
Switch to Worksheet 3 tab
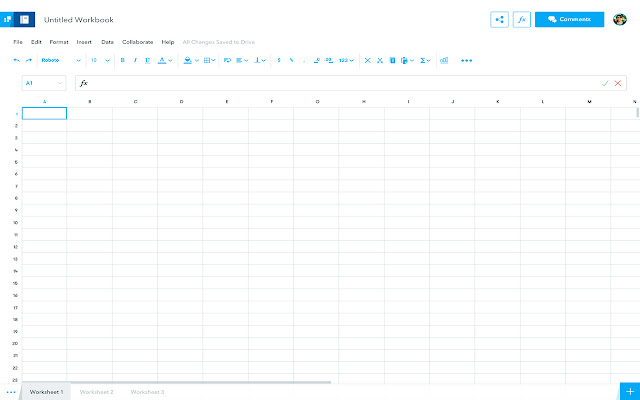tap(147, 392)
